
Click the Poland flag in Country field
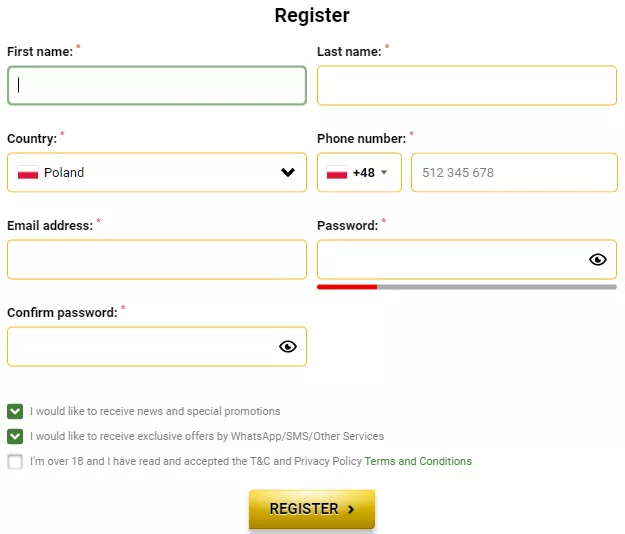tap(28, 173)
